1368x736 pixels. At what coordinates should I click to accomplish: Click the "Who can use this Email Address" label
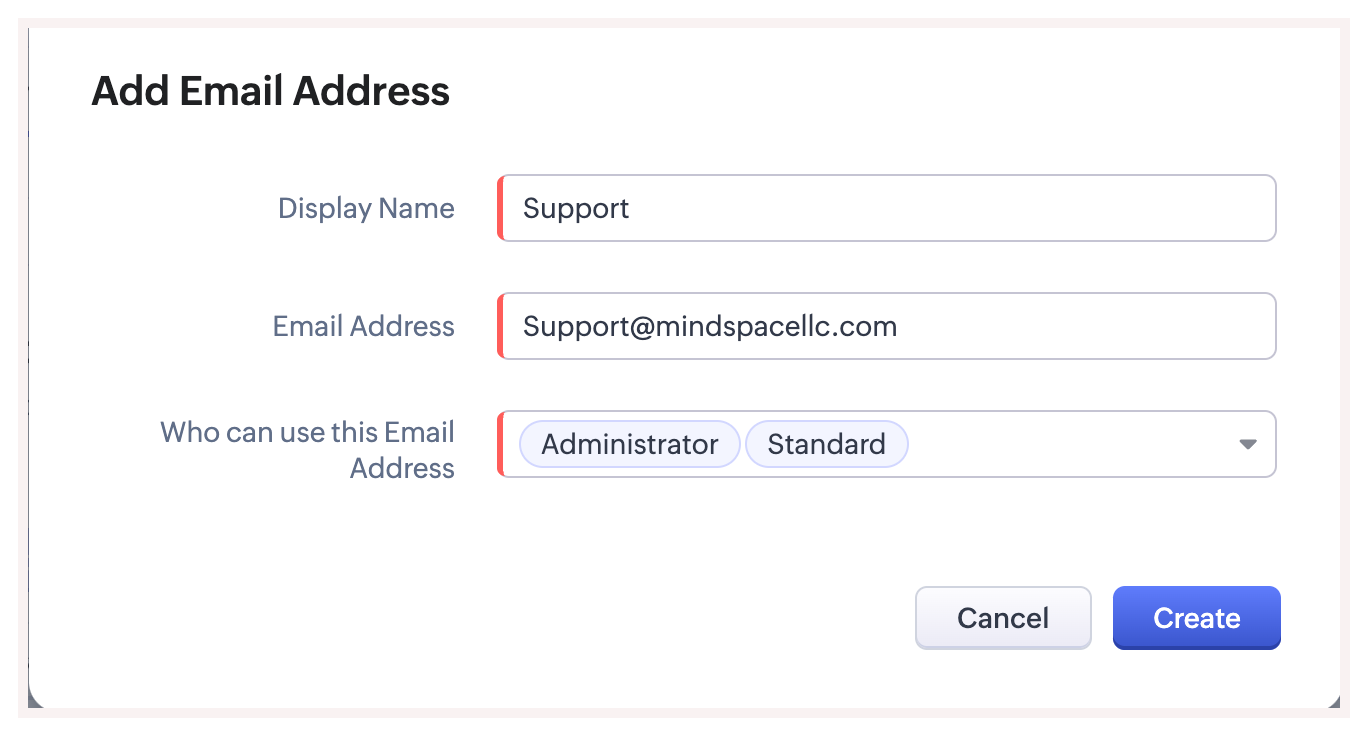pos(307,450)
